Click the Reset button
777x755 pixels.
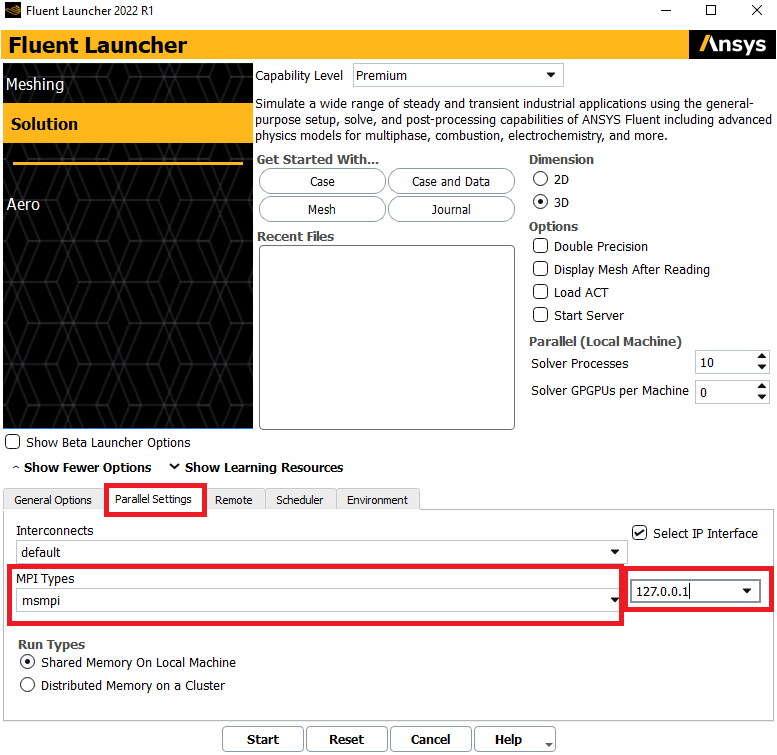pos(346,739)
